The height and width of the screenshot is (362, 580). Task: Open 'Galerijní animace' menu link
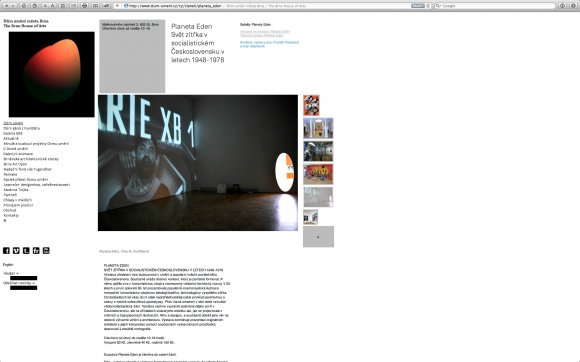tap(18, 154)
